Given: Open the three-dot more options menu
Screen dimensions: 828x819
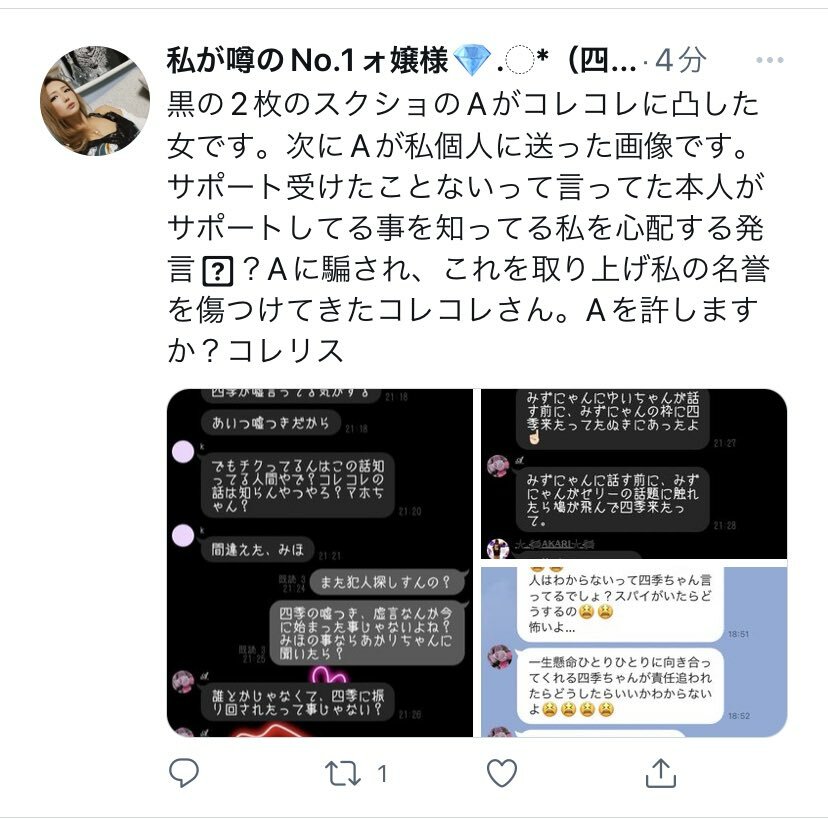Looking at the screenshot, I should click(x=769, y=60).
